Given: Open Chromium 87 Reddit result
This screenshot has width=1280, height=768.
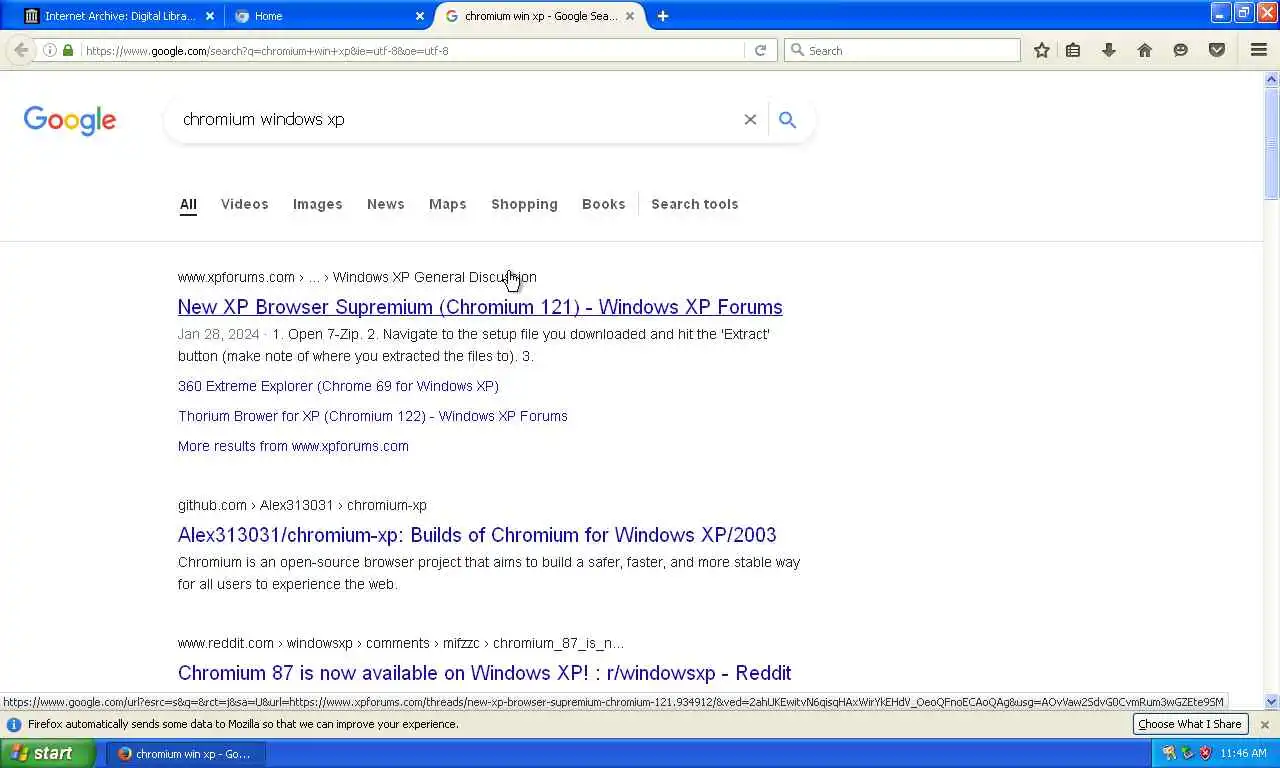Looking at the screenshot, I should [485, 673].
